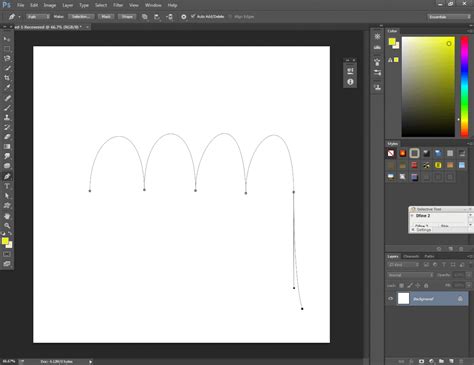The width and height of the screenshot is (474, 365).
Task: Open the Filter menu
Action: click(118, 5)
